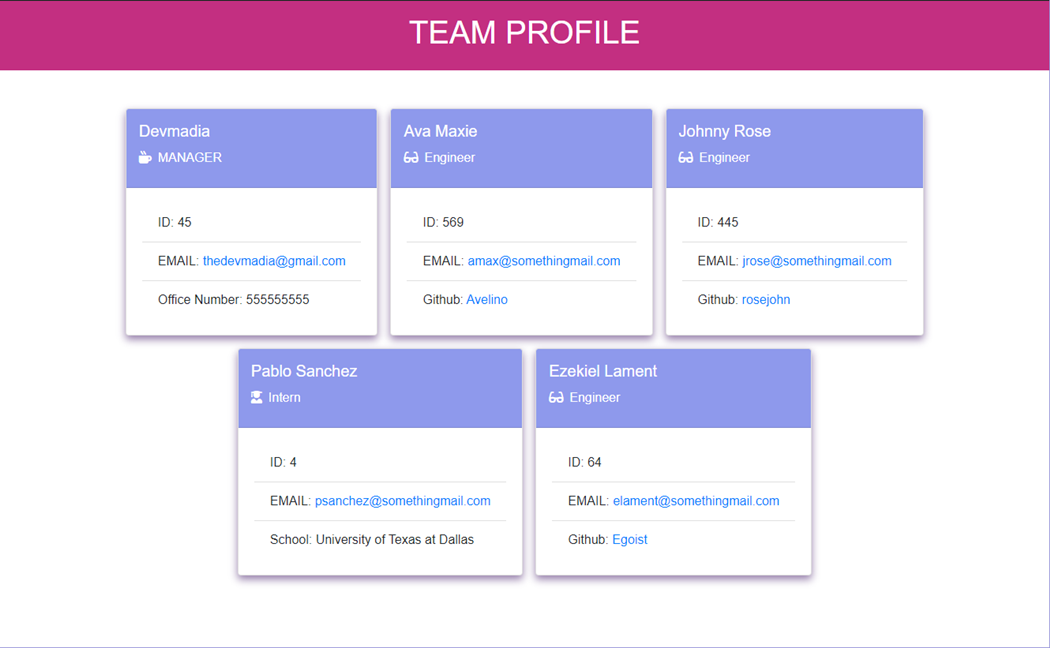1050x648 pixels.
Task: Open the psanchez@somethingmail.com email link
Action: click(402, 501)
